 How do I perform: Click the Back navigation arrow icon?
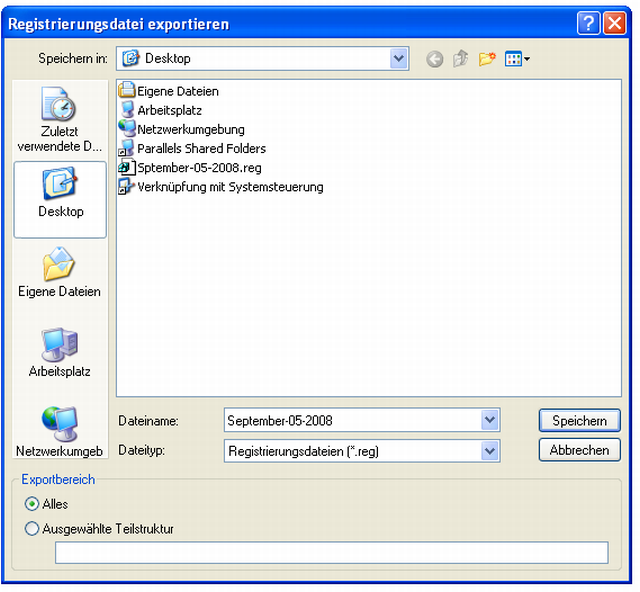435,59
